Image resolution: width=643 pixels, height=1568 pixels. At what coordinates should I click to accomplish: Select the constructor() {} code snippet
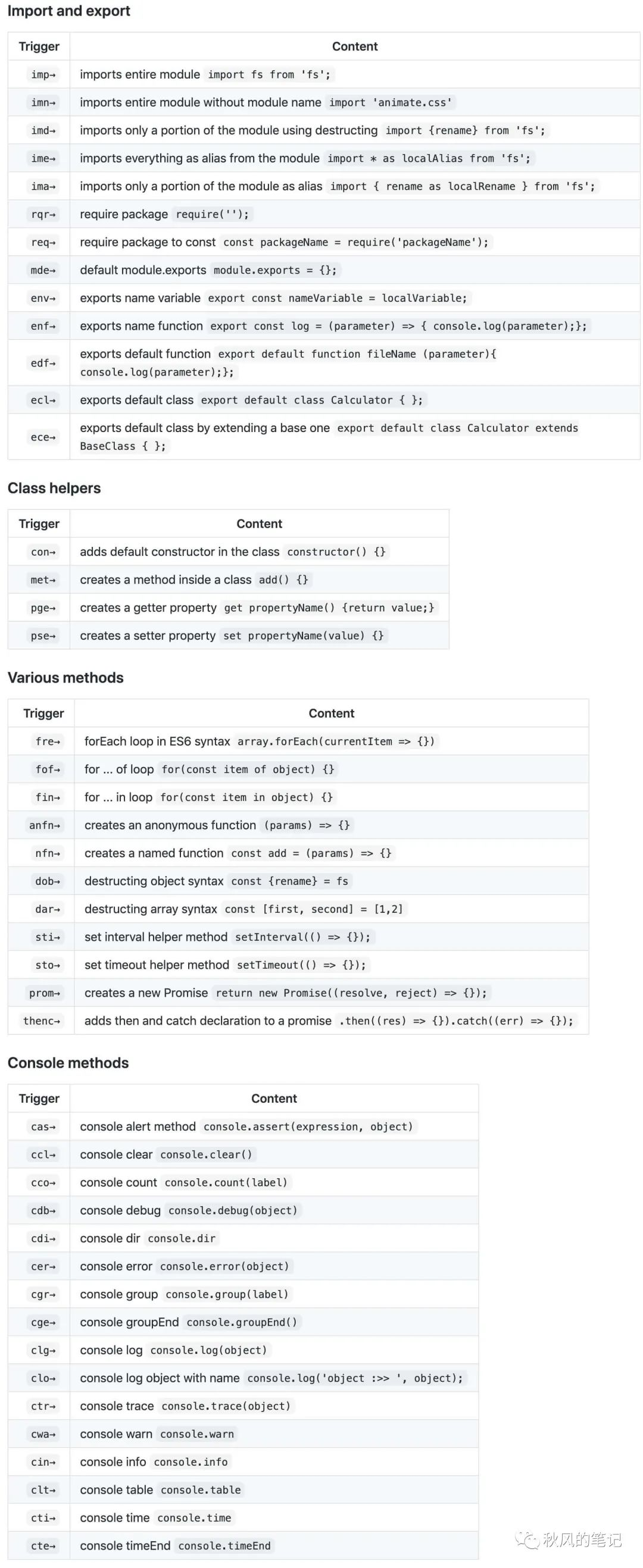point(336,552)
